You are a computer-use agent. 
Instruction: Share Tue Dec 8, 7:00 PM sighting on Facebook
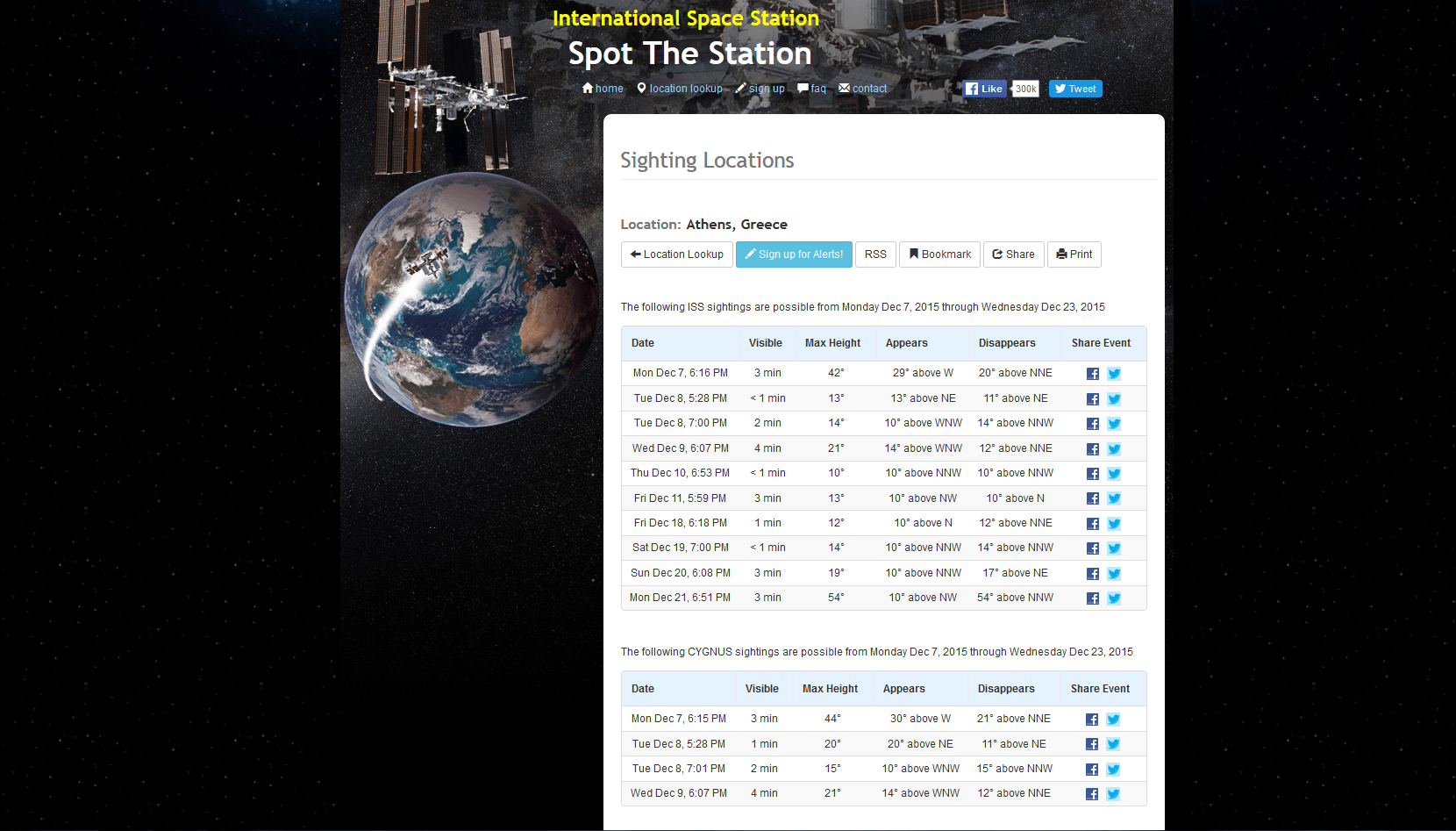[1093, 424]
